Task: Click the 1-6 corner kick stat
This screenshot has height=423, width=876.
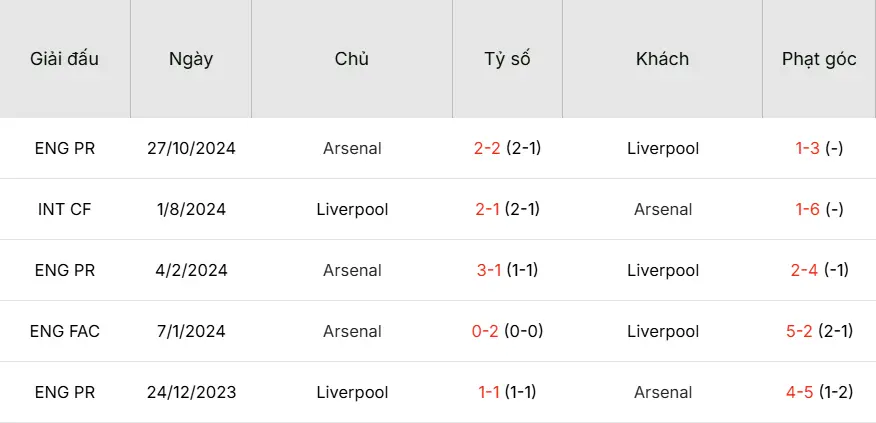Action: [819, 209]
